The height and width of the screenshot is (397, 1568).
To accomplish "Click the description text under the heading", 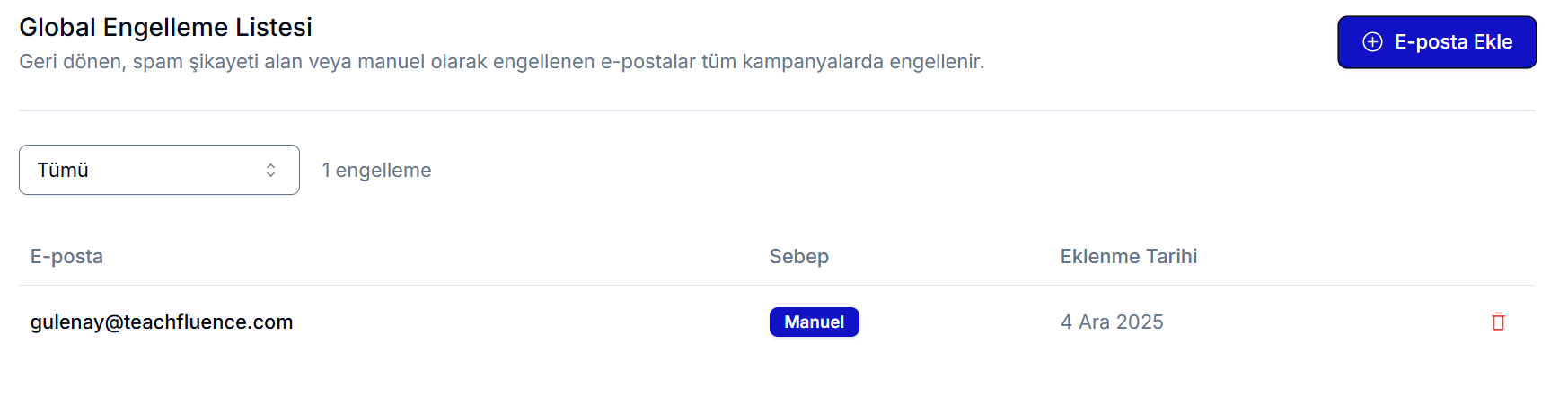I will point(501,62).
